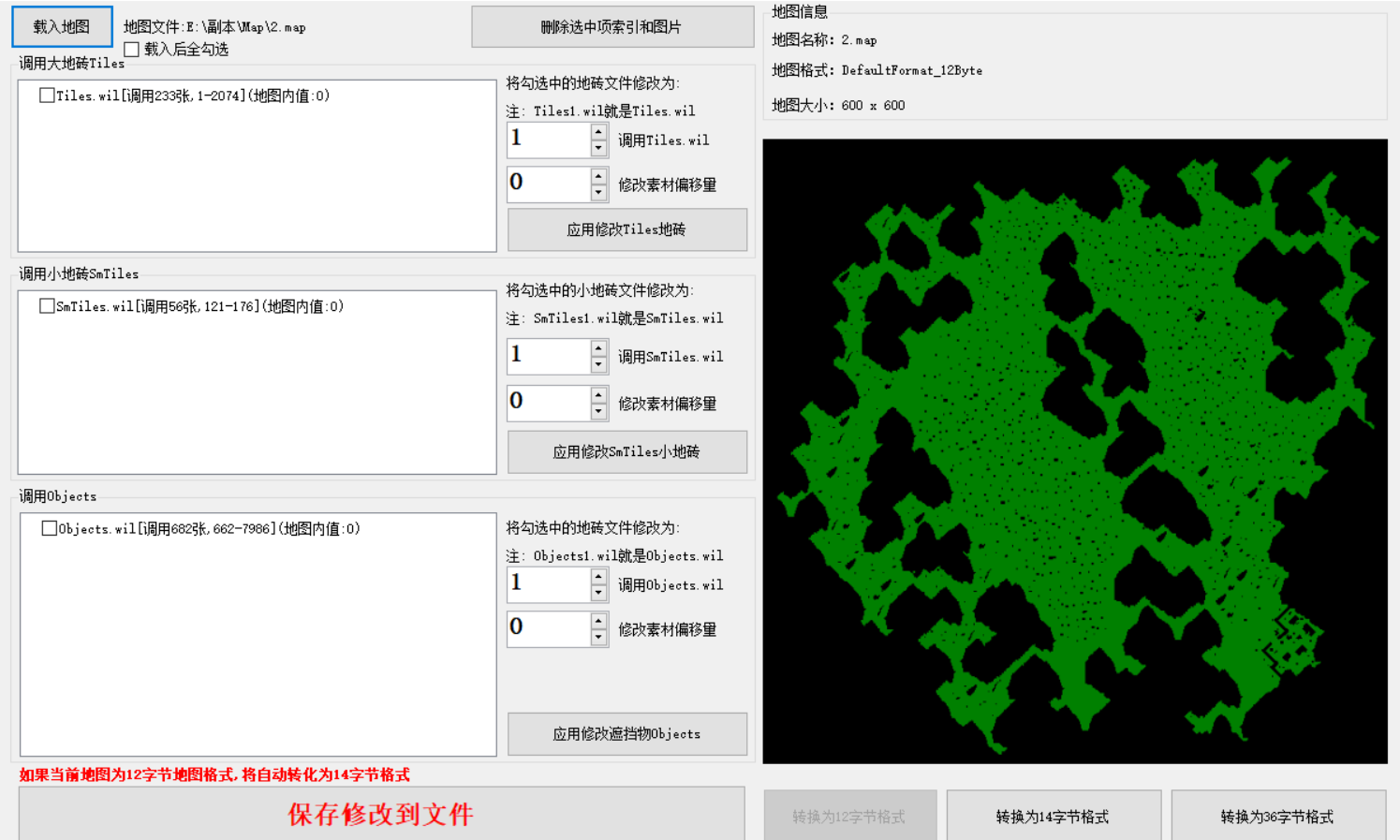
Task: Click 删除选中项索引和图片 button
Action: [x=612, y=26]
